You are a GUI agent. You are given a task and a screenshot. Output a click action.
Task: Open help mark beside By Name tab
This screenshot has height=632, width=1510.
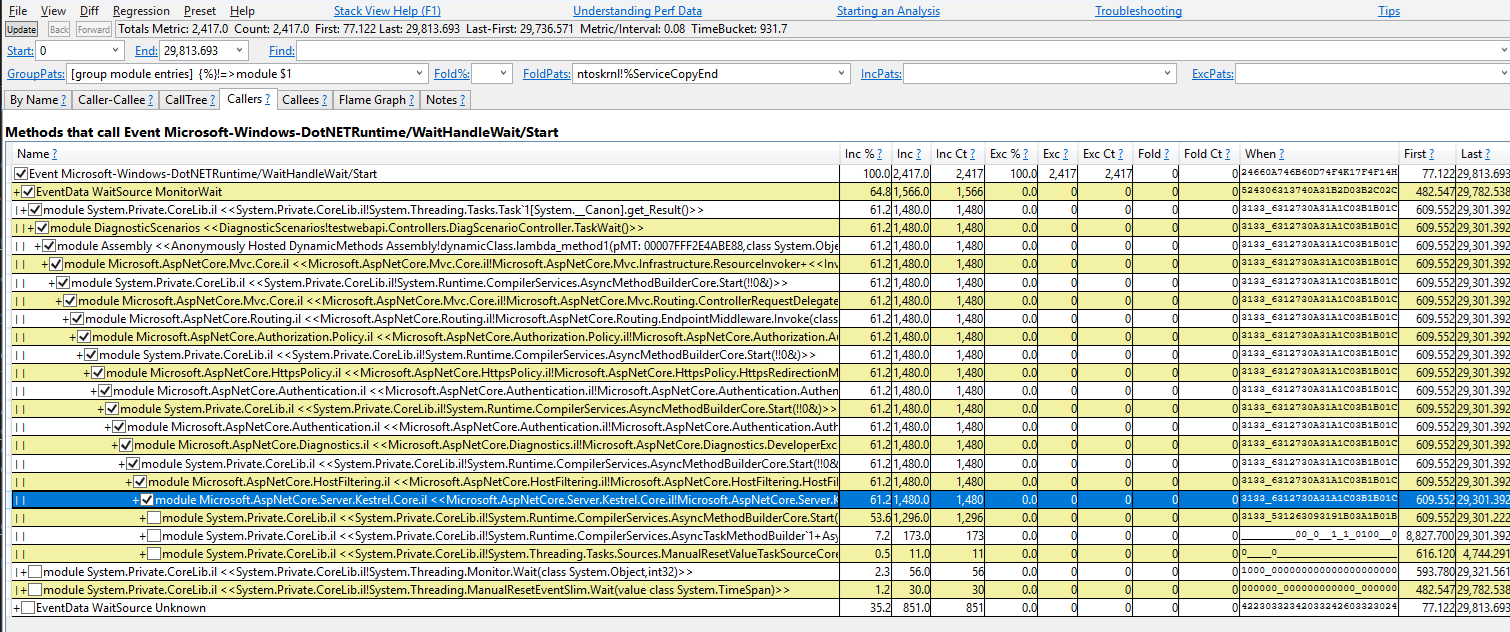(x=64, y=100)
